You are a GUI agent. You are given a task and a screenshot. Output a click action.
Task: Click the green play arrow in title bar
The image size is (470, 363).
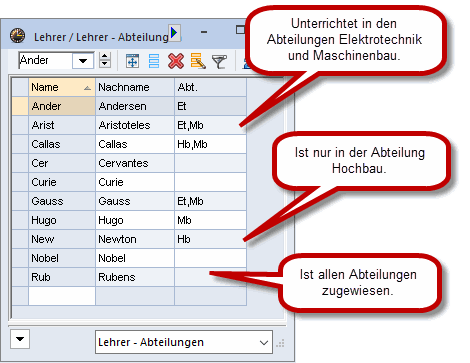[x=174, y=33]
